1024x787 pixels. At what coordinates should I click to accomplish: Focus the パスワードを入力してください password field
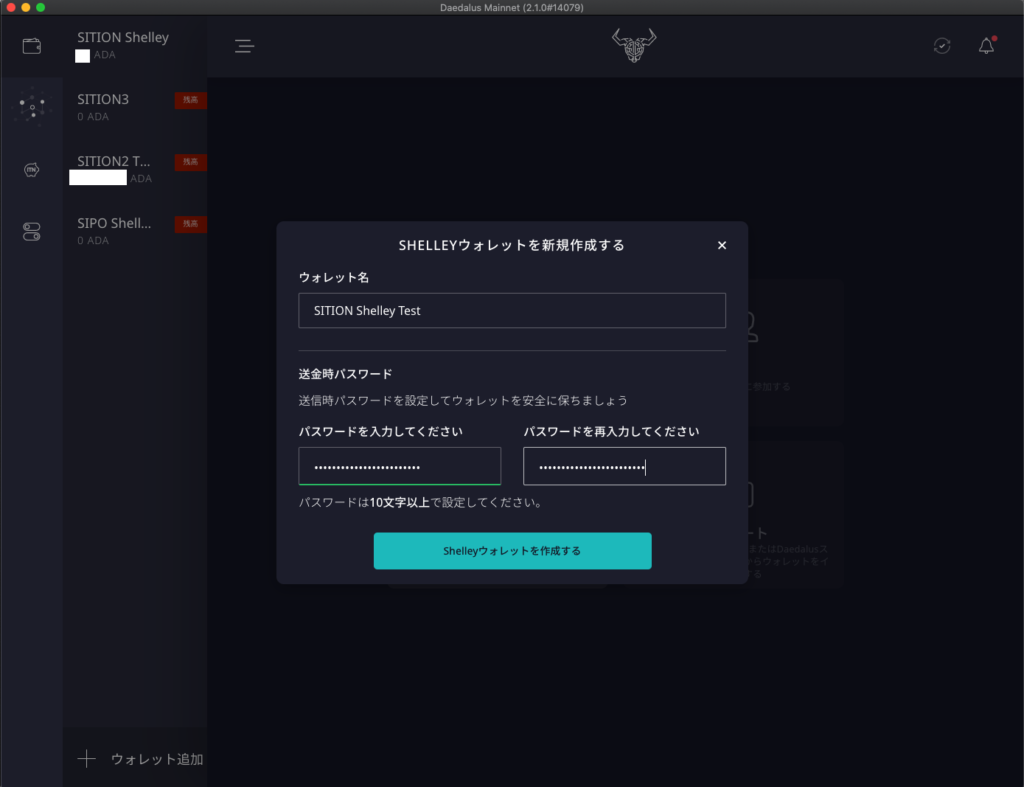click(x=399, y=467)
